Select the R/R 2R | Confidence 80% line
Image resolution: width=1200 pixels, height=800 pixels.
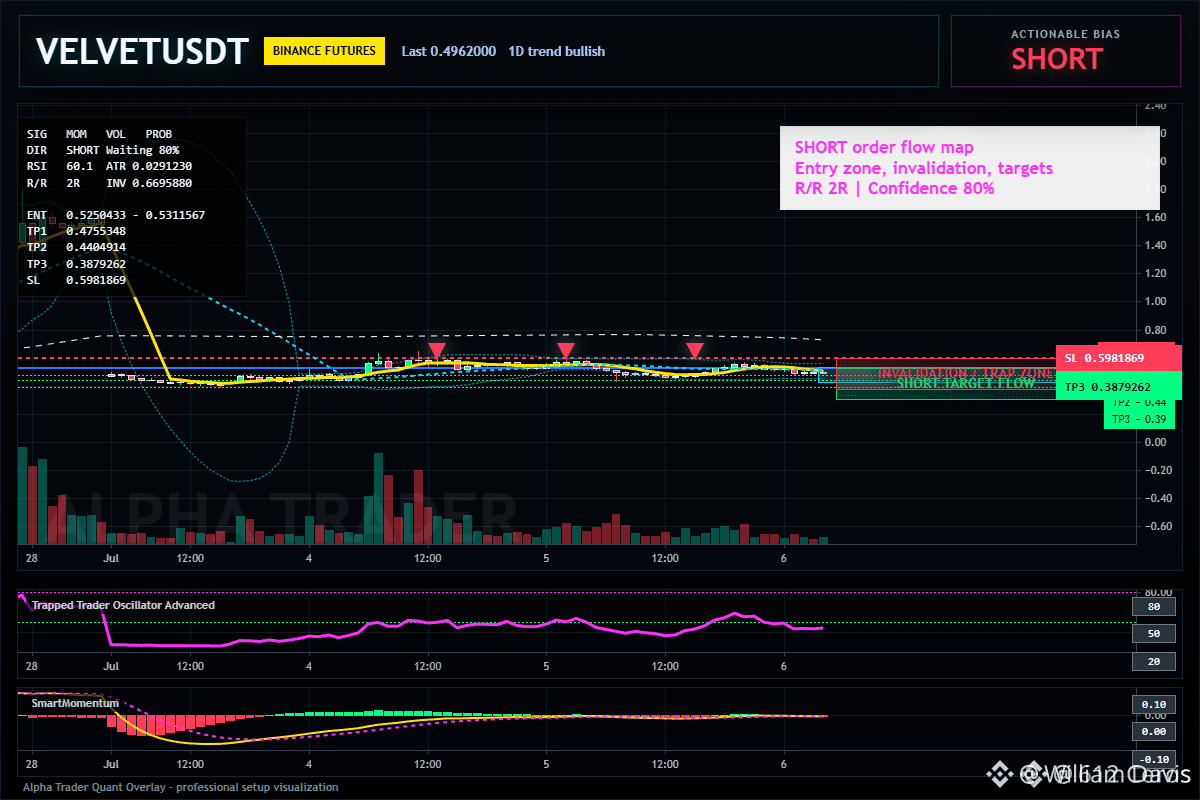(894, 188)
